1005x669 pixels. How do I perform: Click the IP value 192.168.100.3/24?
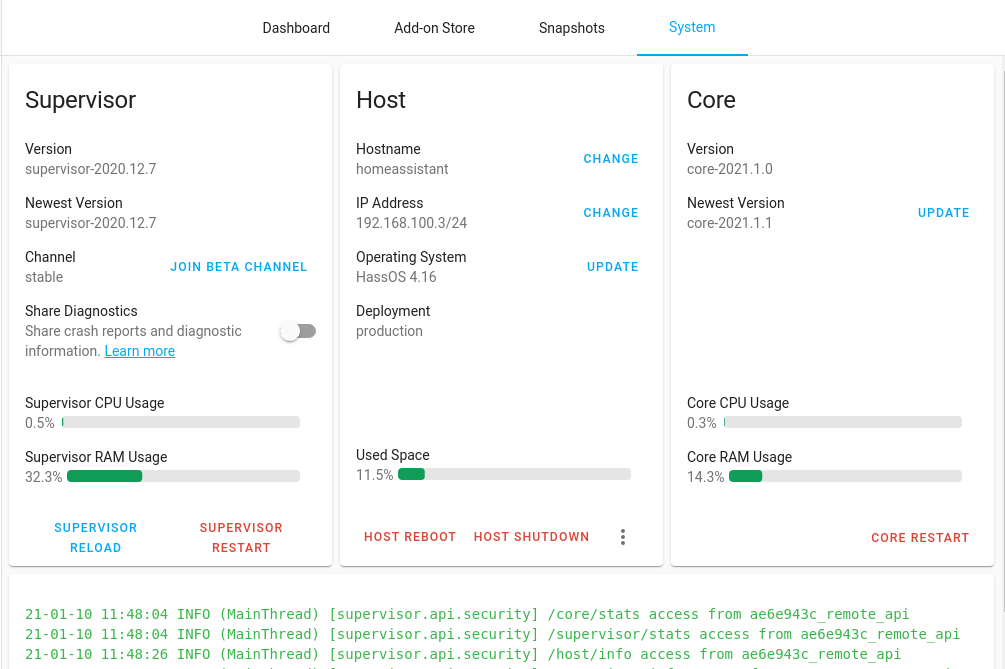coord(411,223)
